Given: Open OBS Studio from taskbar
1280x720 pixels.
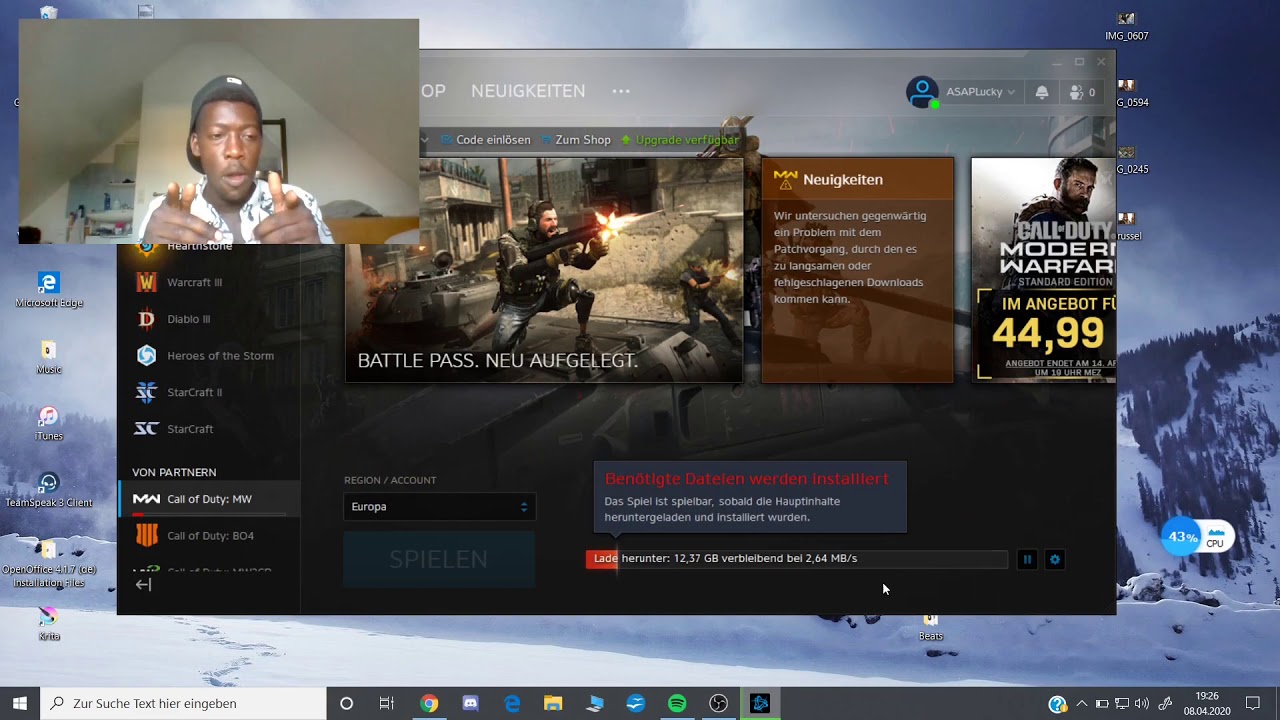Looking at the screenshot, I should [x=718, y=704].
